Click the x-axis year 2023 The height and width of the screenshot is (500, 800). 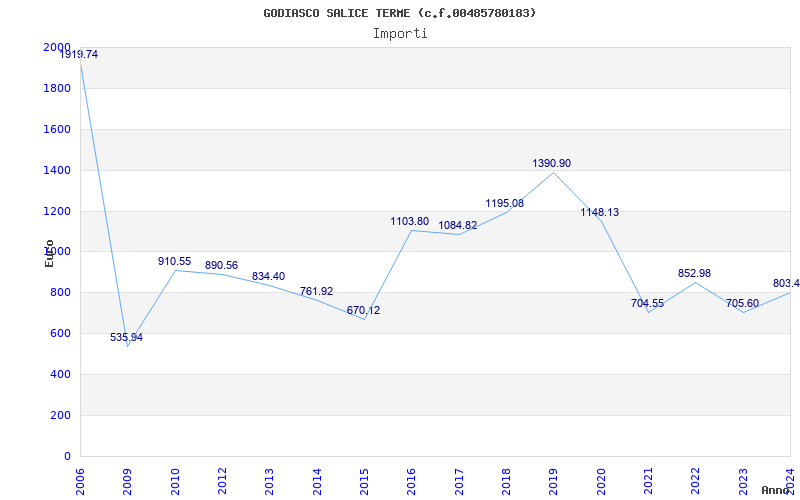(x=743, y=481)
